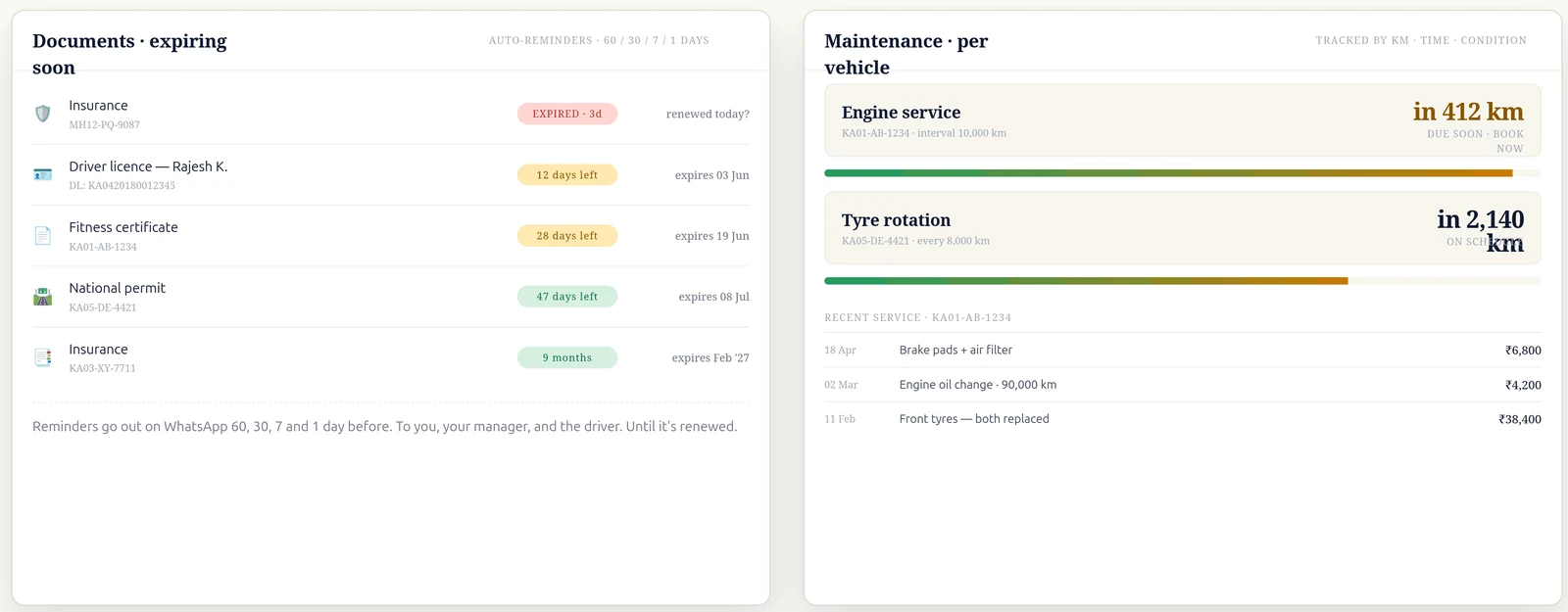Click the paper icon beside Insurance KA03-XY-7711
Viewport: 1568px width, 612px height.
43,357
